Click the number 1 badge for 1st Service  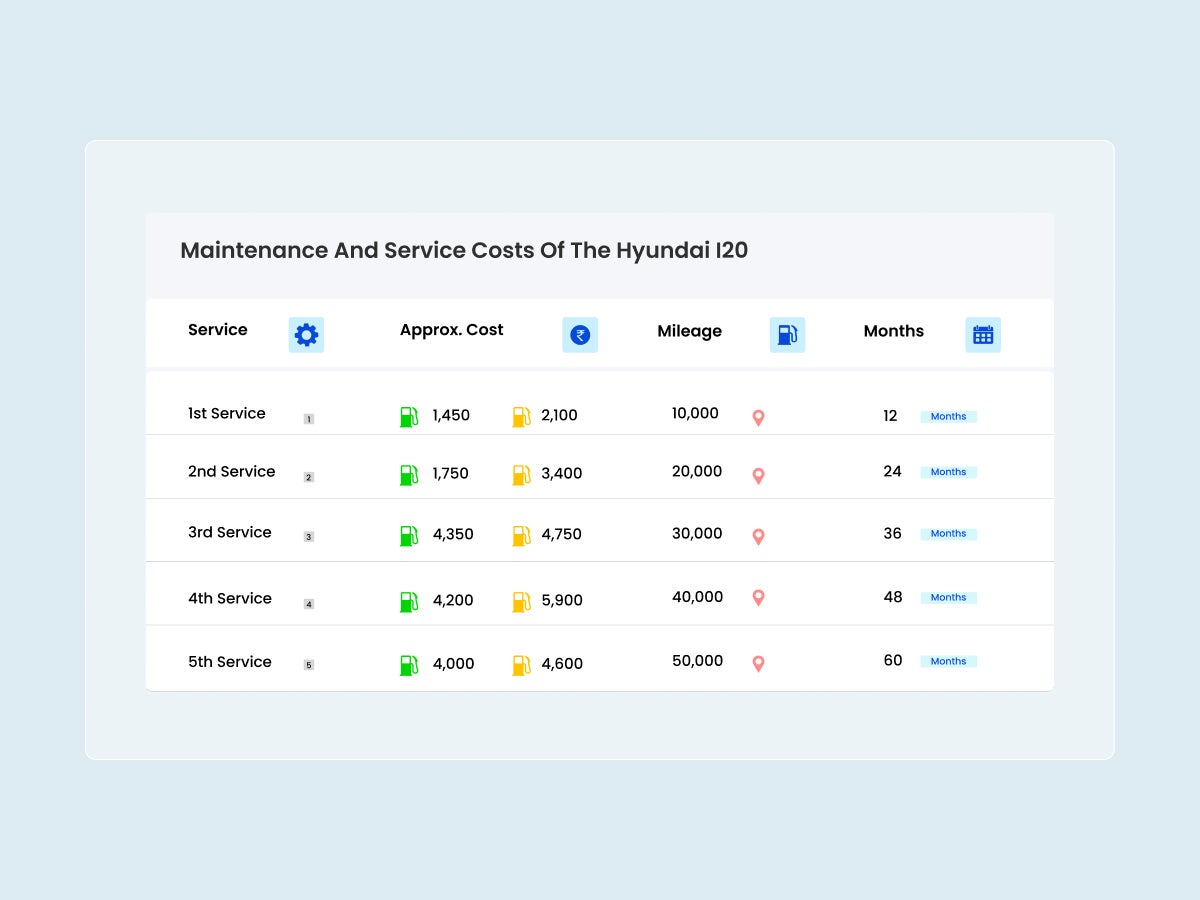coord(309,419)
